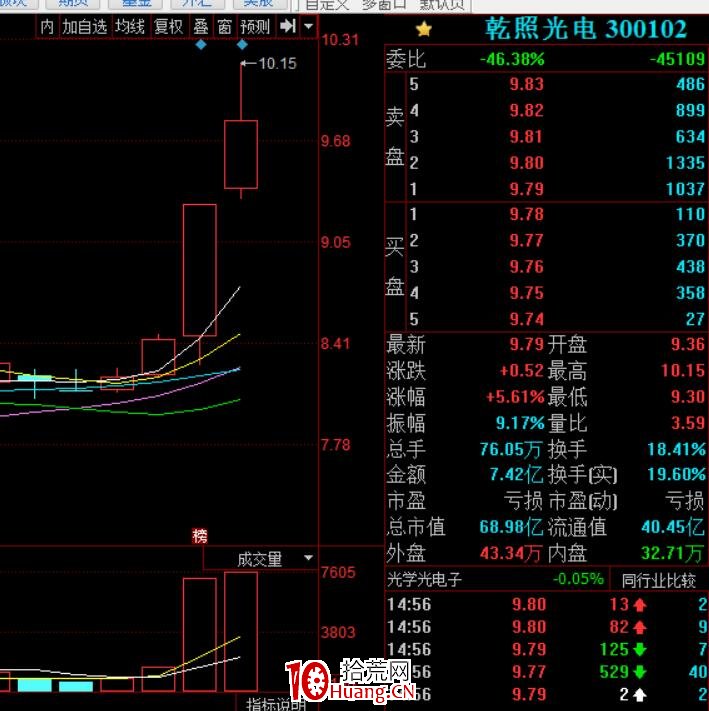Click the 金额 value 7.42亿

[516, 475]
